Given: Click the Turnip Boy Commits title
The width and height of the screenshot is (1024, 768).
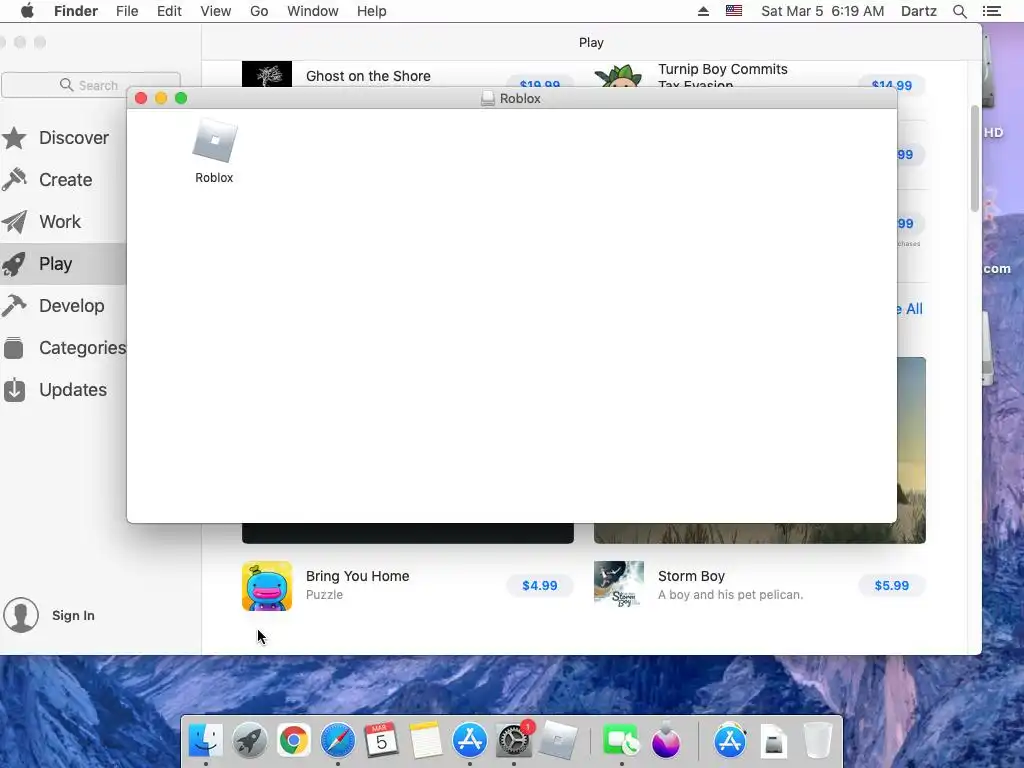Looking at the screenshot, I should pyautogui.click(x=722, y=69).
